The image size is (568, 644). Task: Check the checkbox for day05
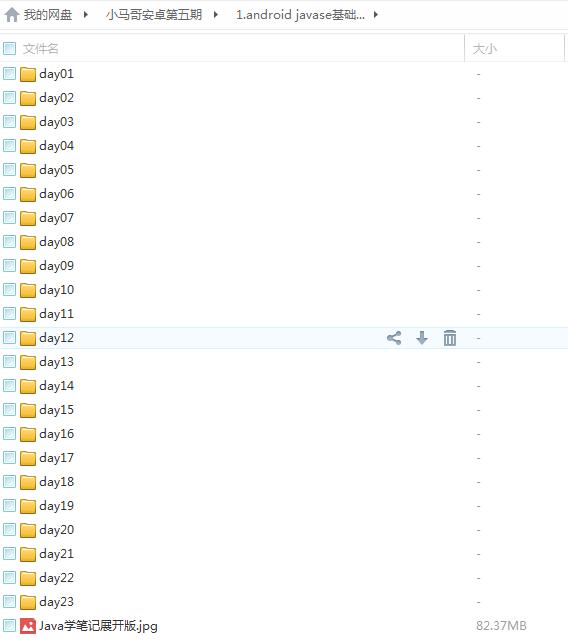tap(9, 170)
